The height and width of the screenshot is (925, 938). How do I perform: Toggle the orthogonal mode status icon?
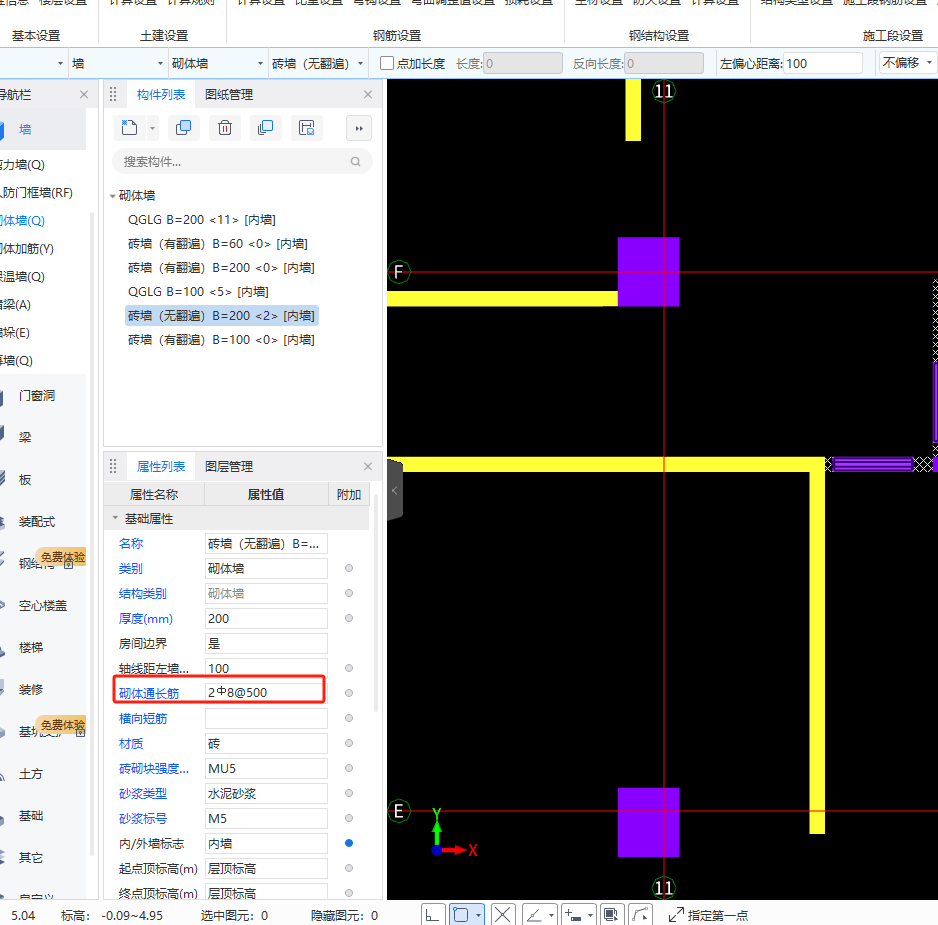click(433, 915)
